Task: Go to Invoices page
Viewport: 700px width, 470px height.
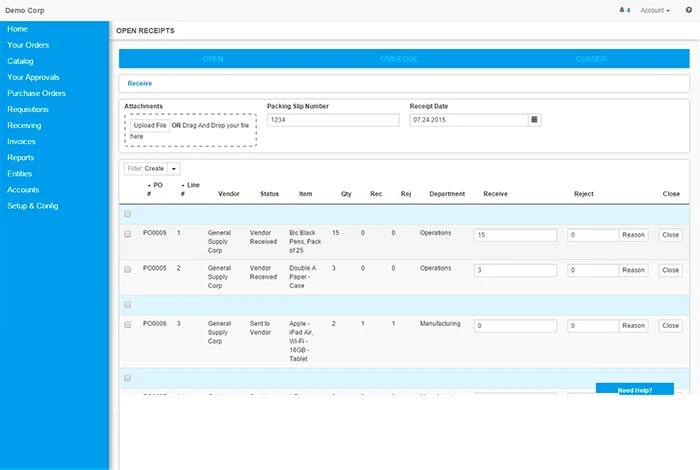Action: click(x=21, y=141)
